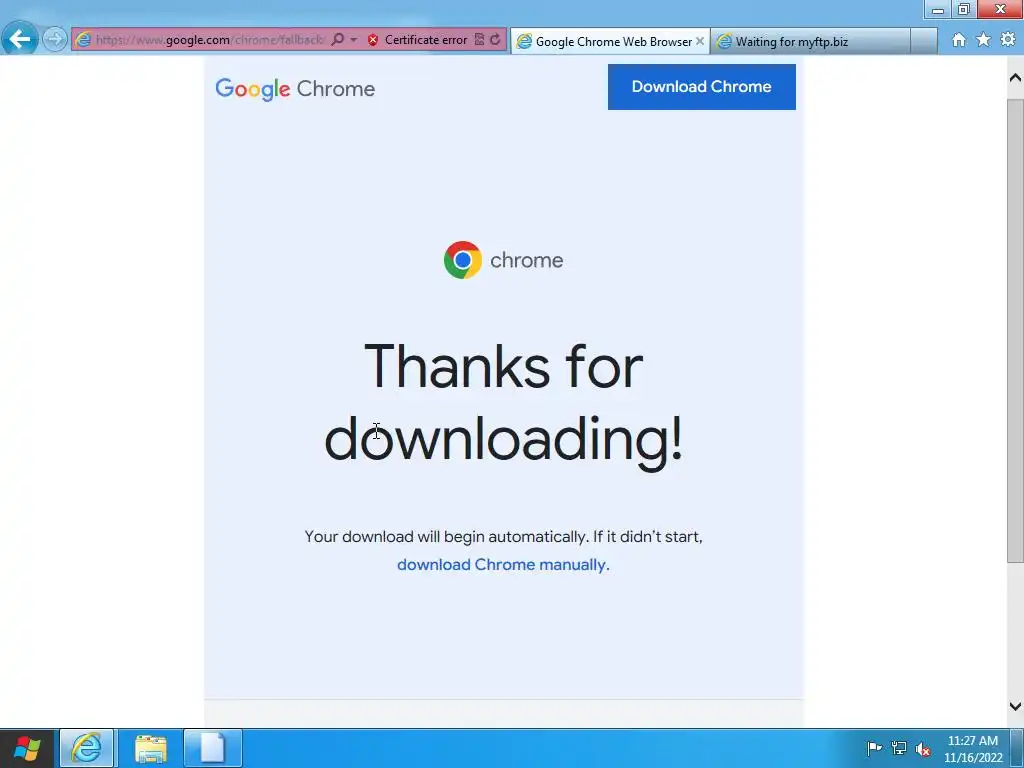Click the network tray icon

(899, 748)
